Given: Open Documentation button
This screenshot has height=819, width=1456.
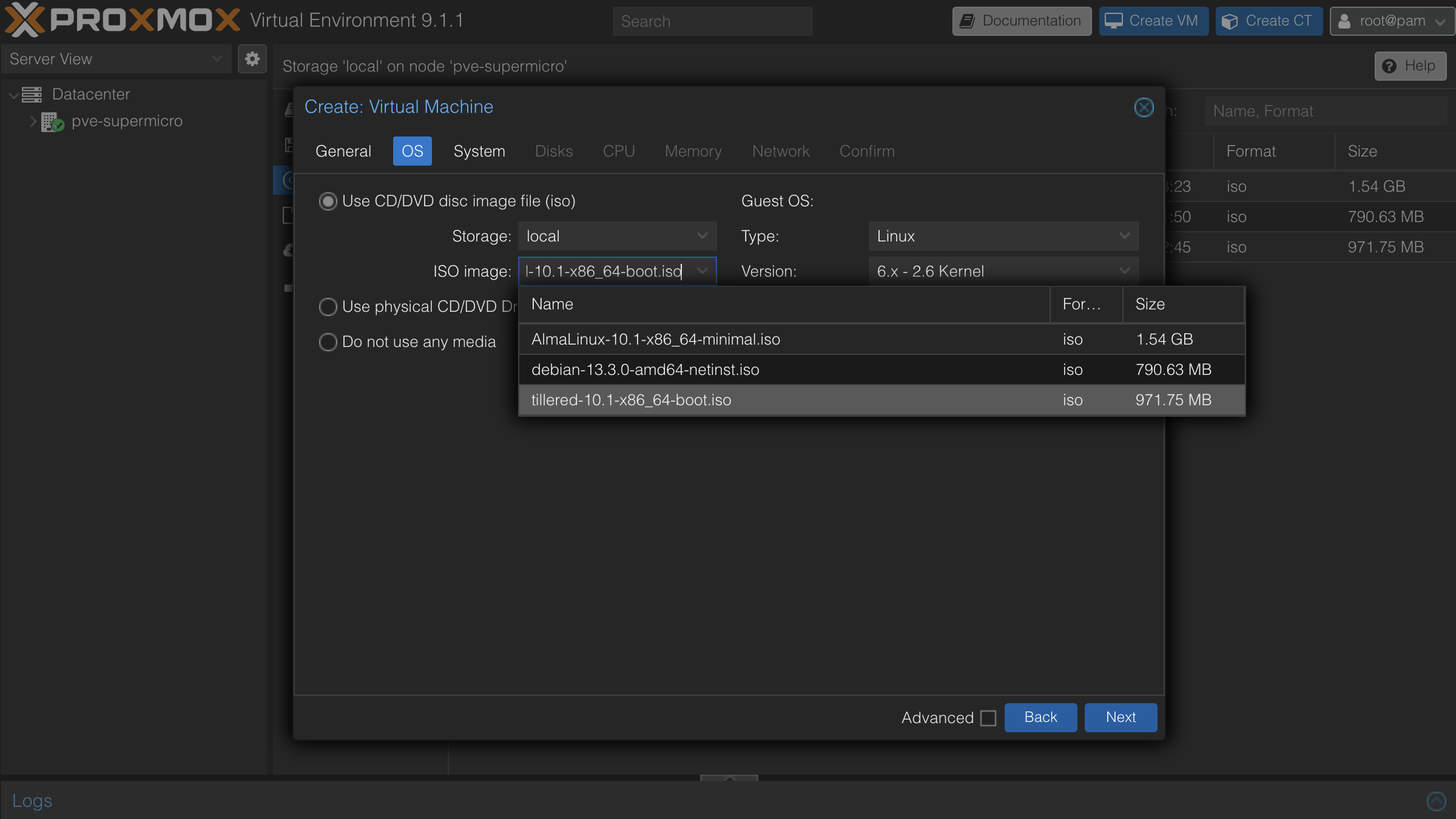Looking at the screenshot, I should tap(1022, 21).
